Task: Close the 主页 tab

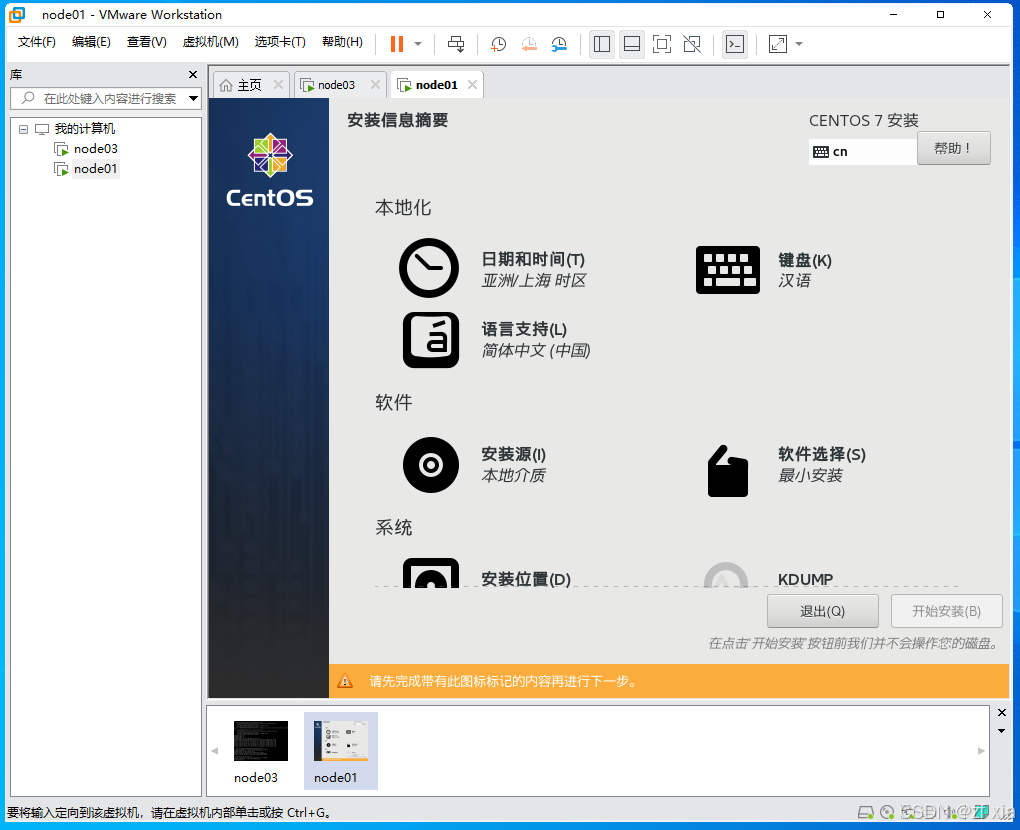Action: 278,85
